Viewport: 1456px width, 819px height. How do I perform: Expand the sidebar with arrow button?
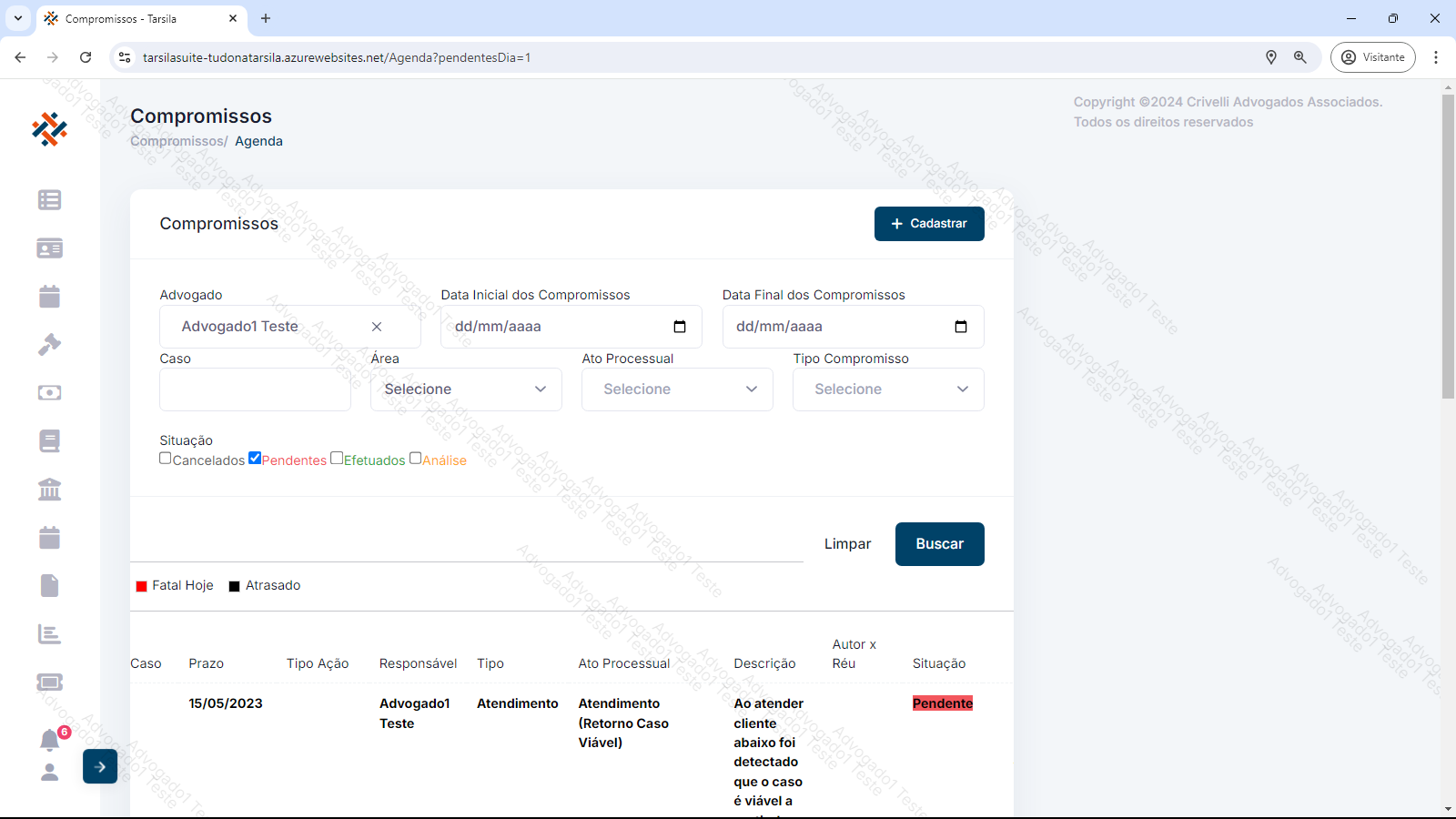[x=100, y=766]
